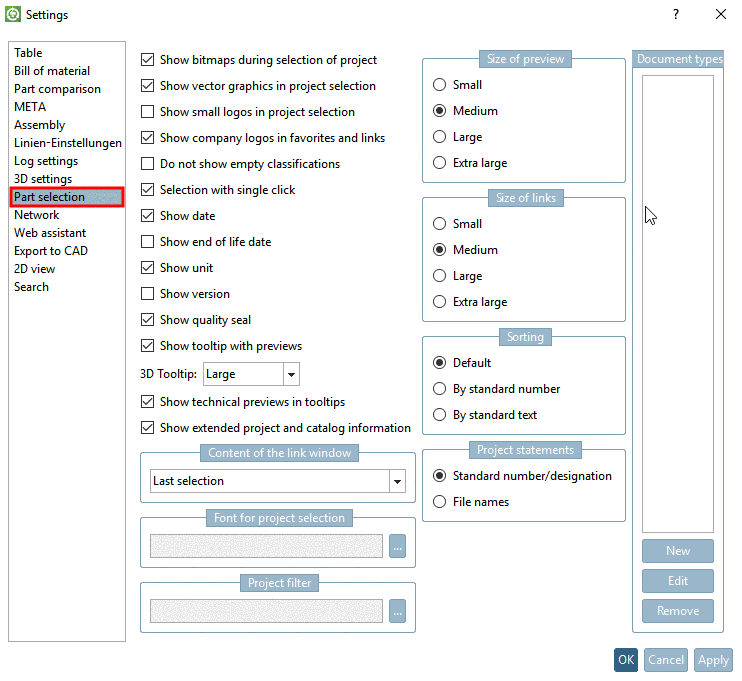Add a New document type
The width and height of the screenshot is (742, 681).
[678, 551]
